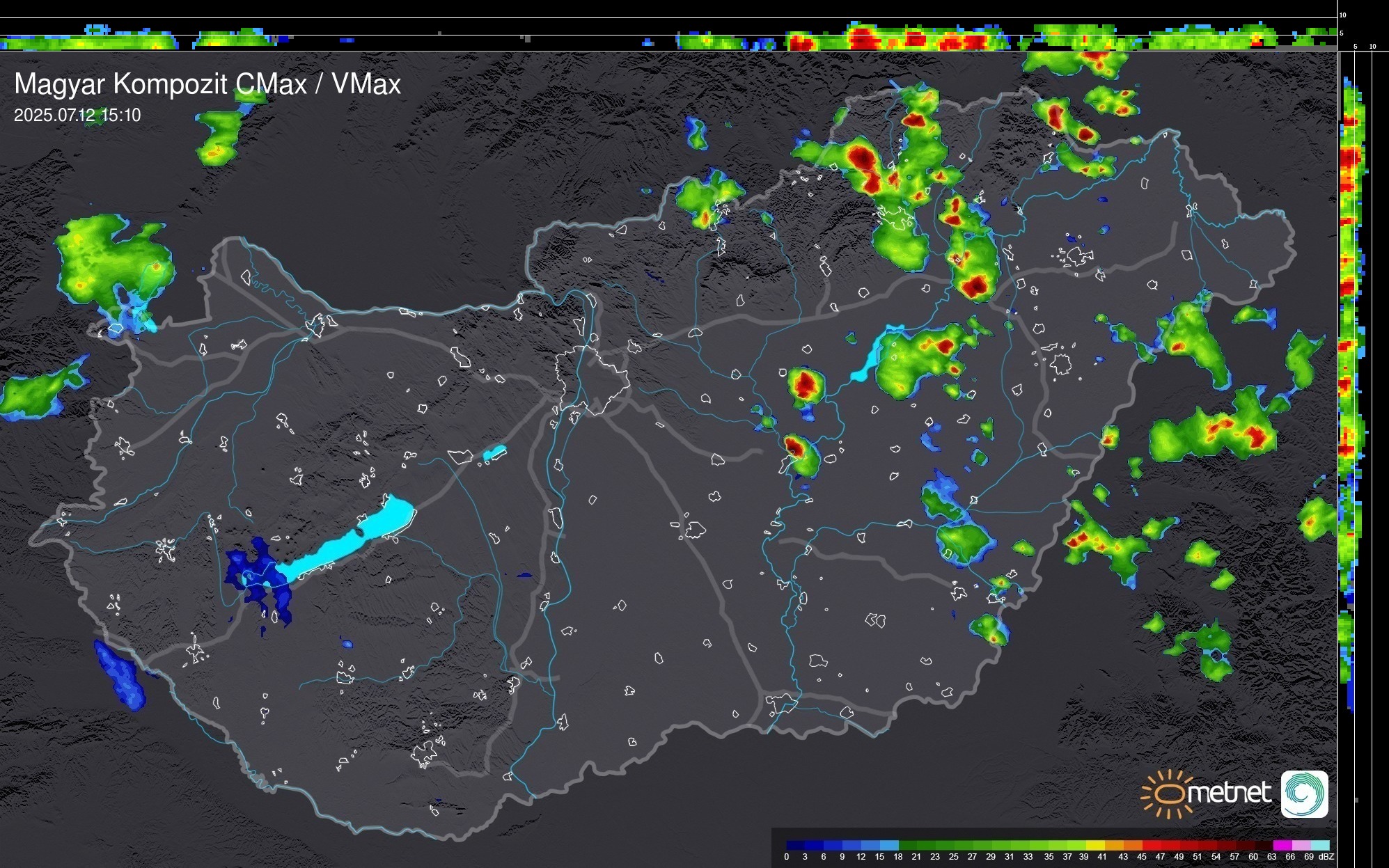Click the light cyan 69 dBZ legend swatch

tap(1319, 845)
